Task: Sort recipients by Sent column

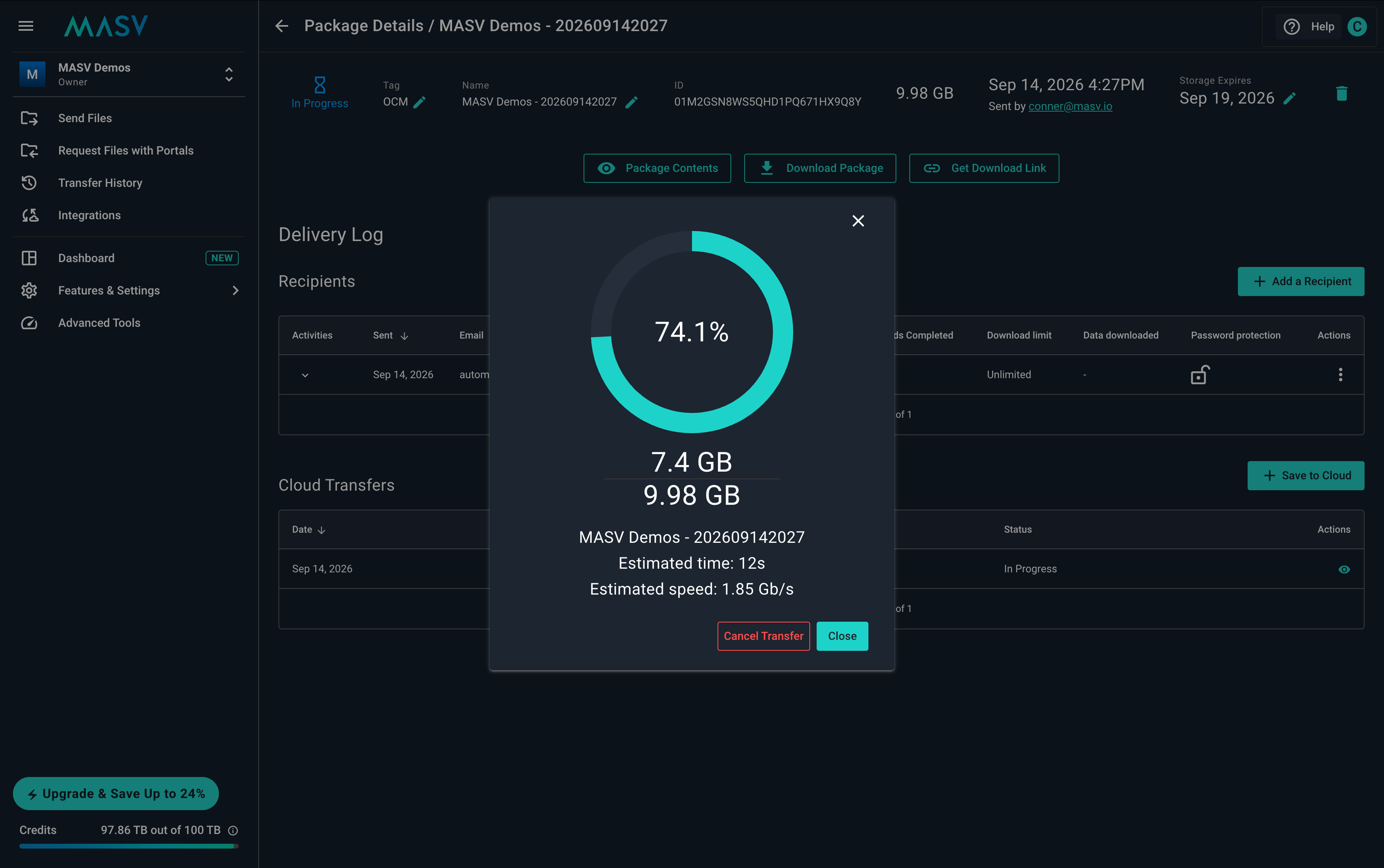Action: (391, 335)
